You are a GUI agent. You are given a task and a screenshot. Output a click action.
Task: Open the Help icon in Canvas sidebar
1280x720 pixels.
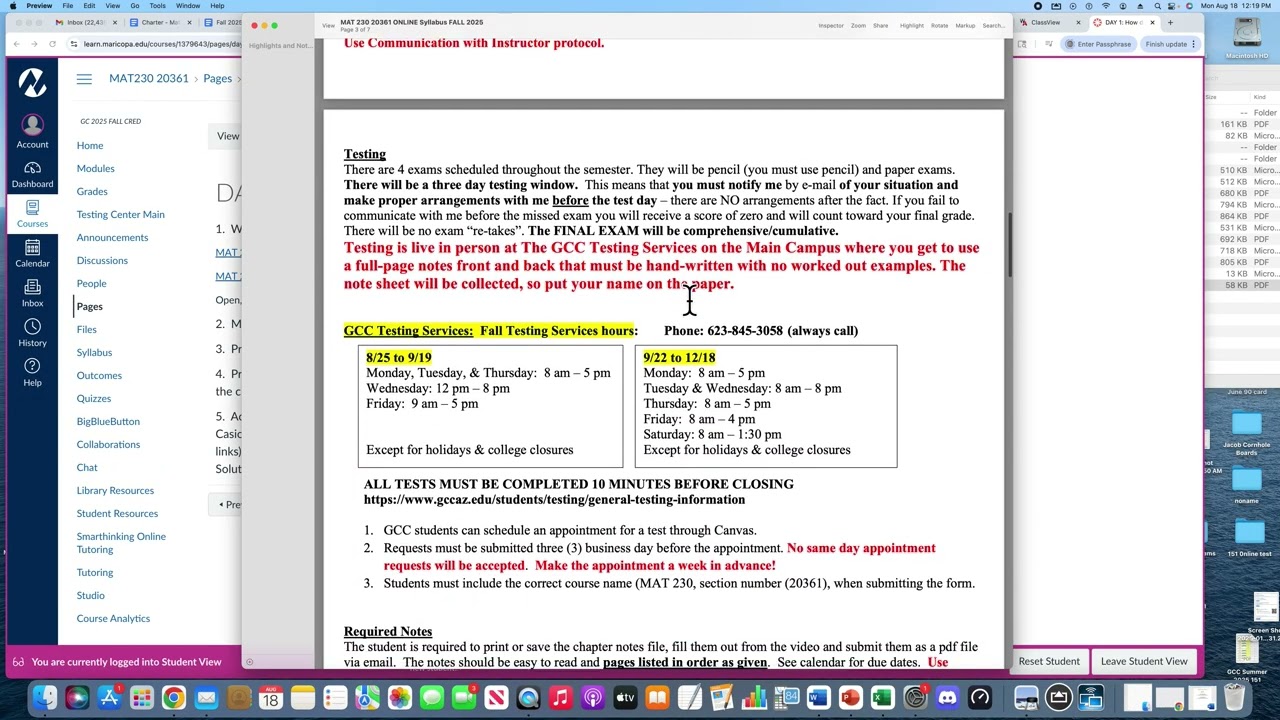tap(32, 372)
